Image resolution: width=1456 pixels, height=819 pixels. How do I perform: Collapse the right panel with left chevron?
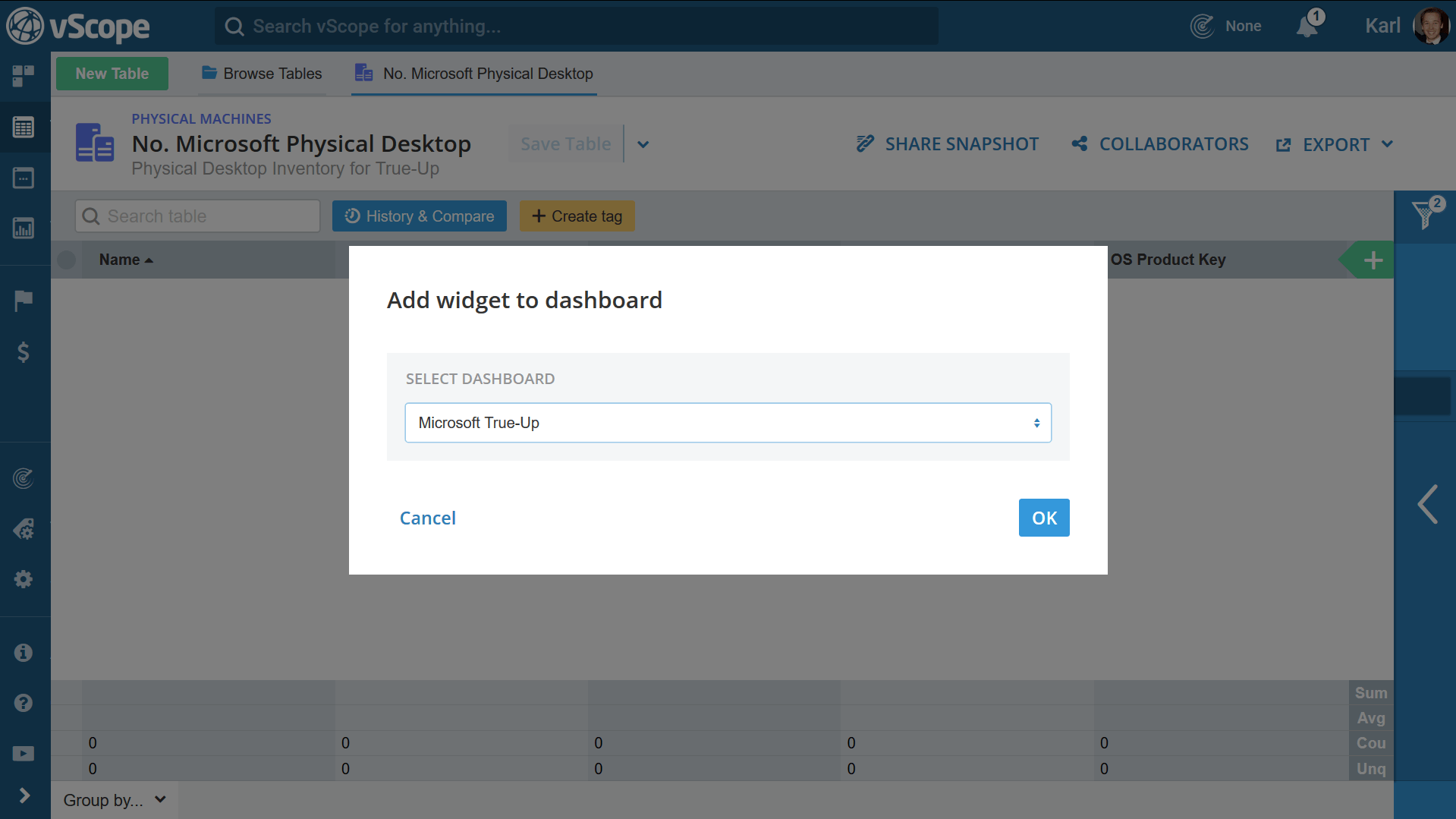(x=1427, y=504)
